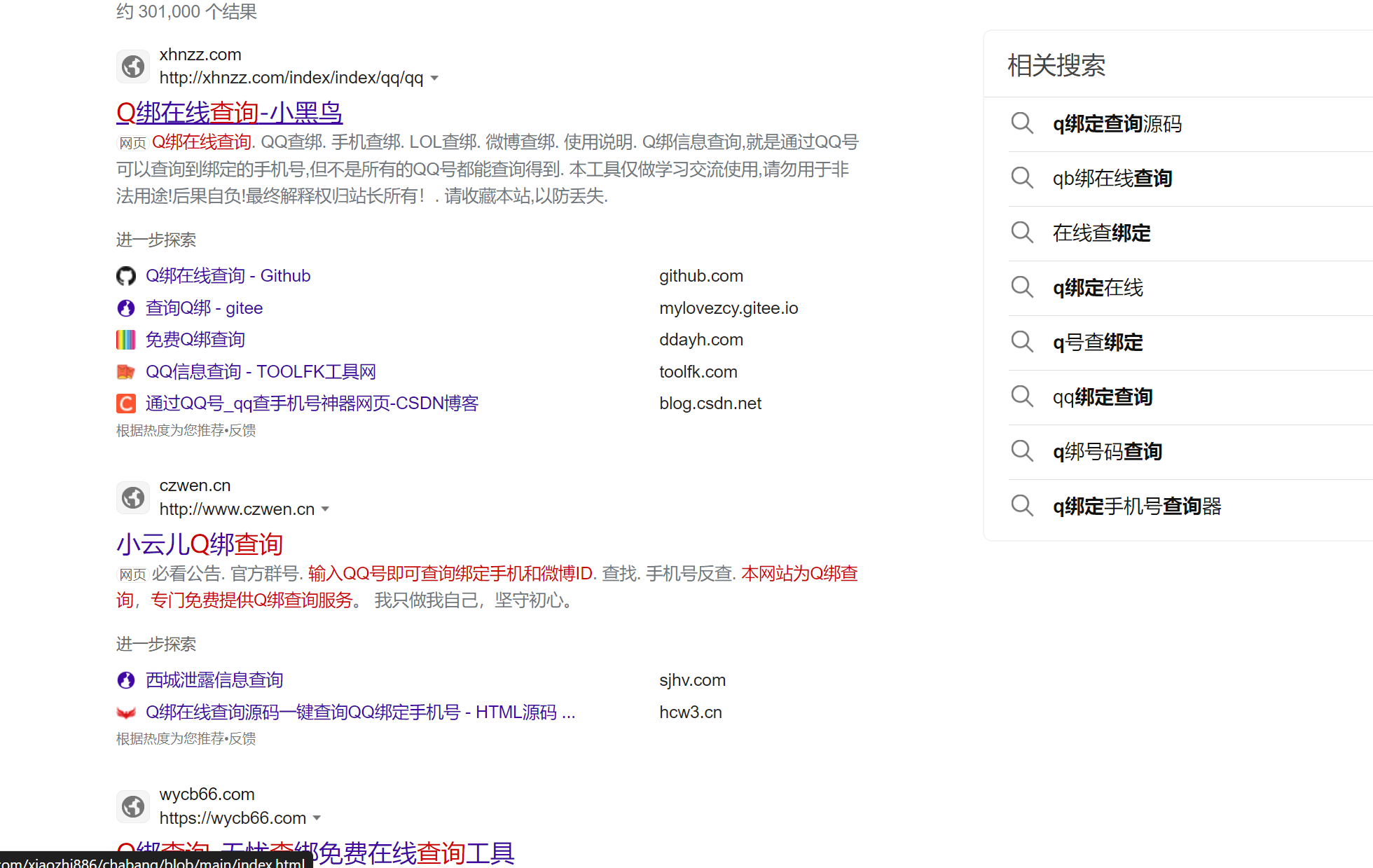This screenshot has width=1373, height=868.
Task: Click the GitHub octocat icon
Action: tap(126, 276)
